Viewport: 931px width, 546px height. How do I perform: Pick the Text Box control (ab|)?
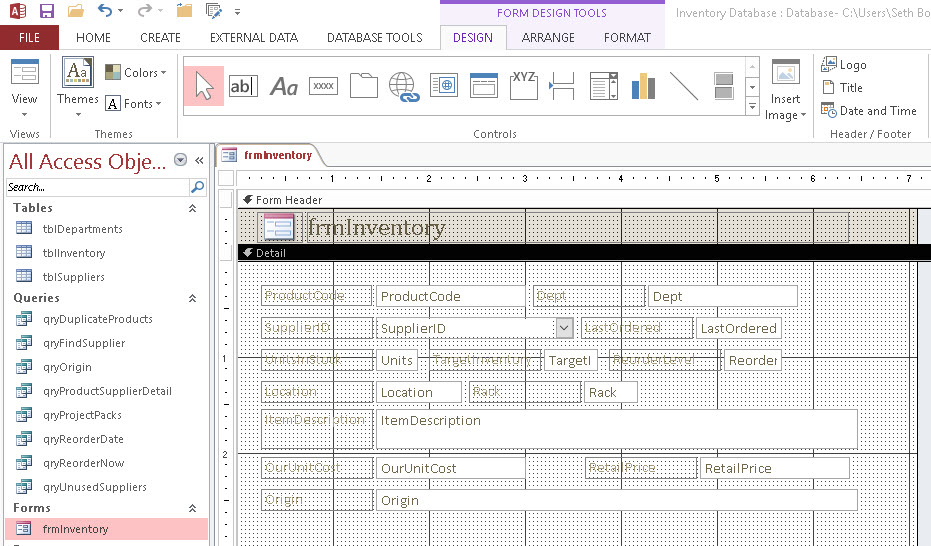pos(243,86)
